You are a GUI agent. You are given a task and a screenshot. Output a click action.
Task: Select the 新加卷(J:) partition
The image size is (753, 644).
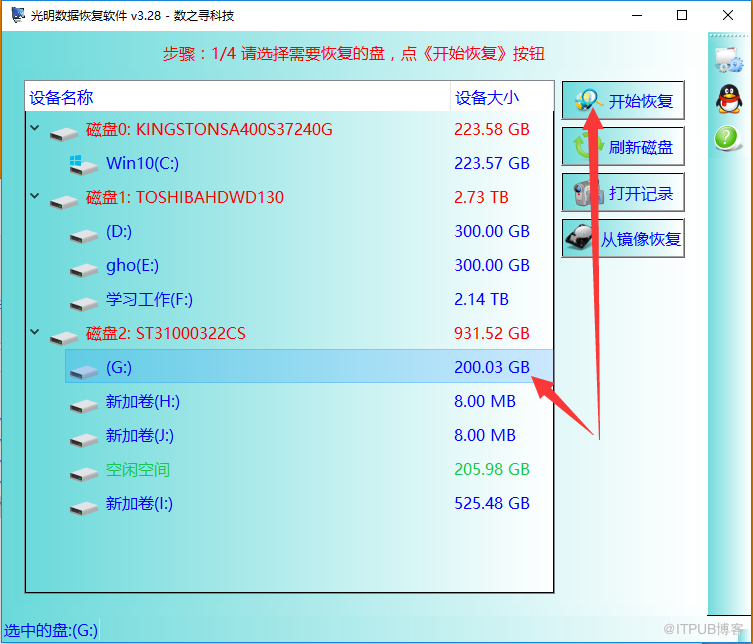[140, 436]
